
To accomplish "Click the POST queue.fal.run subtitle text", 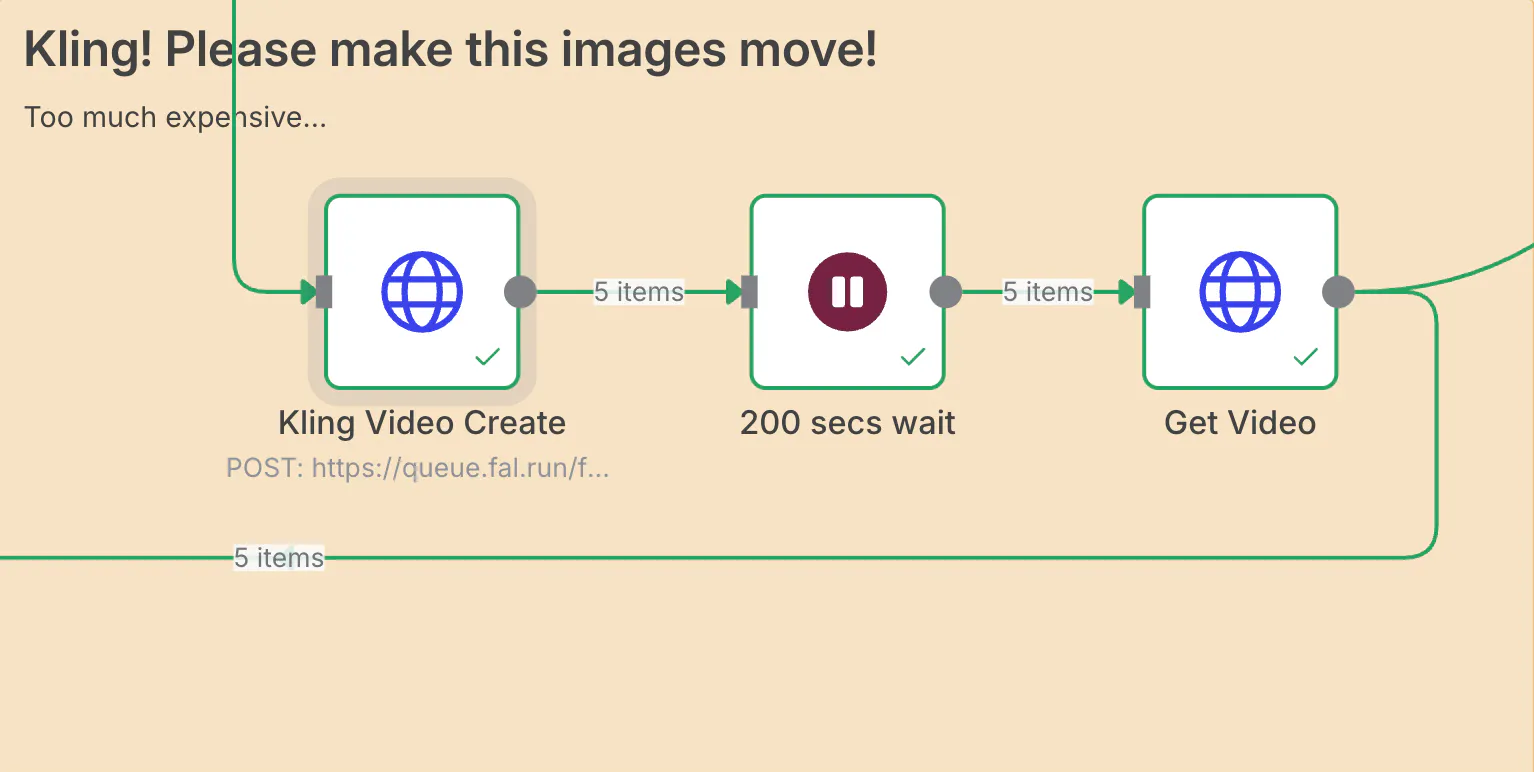I will (418, 468).
